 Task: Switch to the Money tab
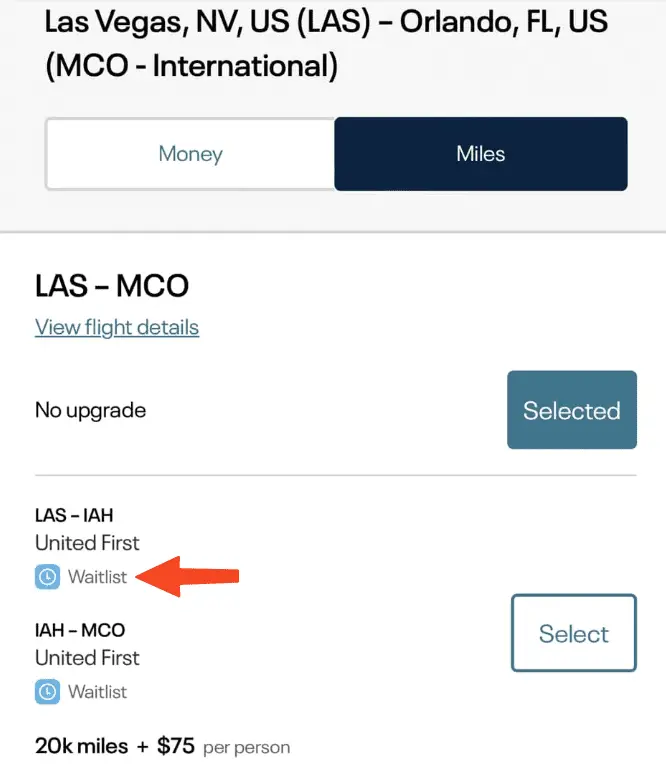coord(190,154)
